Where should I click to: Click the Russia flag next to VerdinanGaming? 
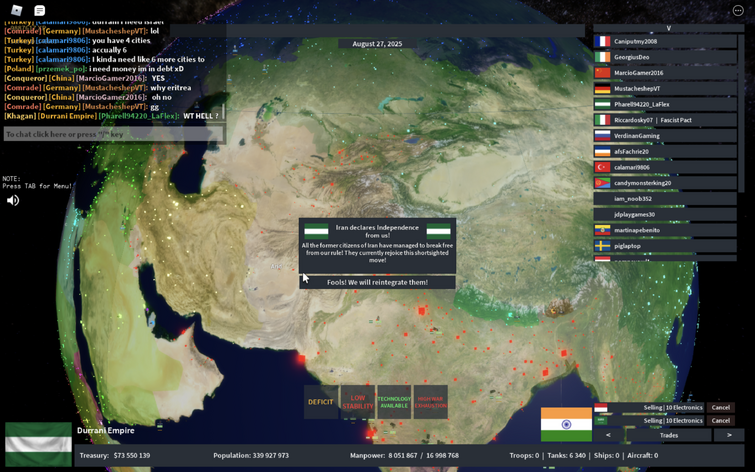coord(602,136)
